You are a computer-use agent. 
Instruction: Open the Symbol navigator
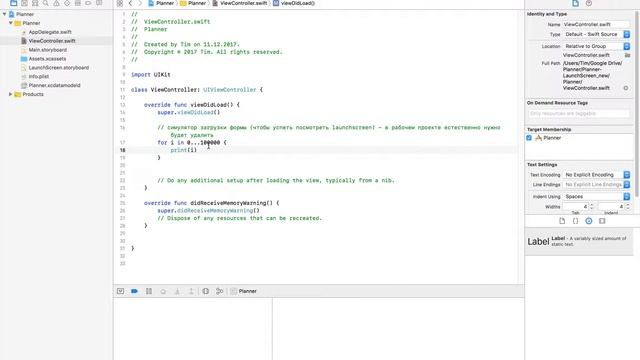(35, 3)
